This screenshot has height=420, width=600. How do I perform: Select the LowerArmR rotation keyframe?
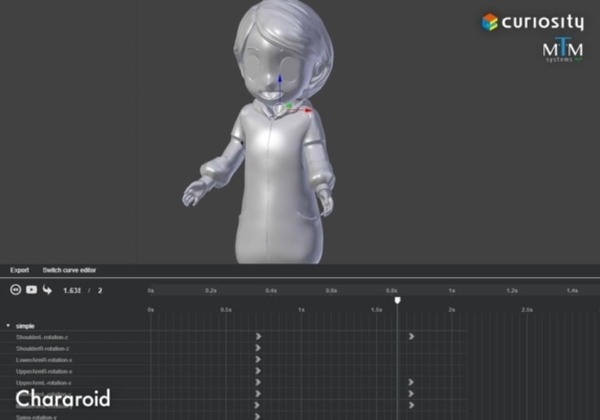[258, 360]
